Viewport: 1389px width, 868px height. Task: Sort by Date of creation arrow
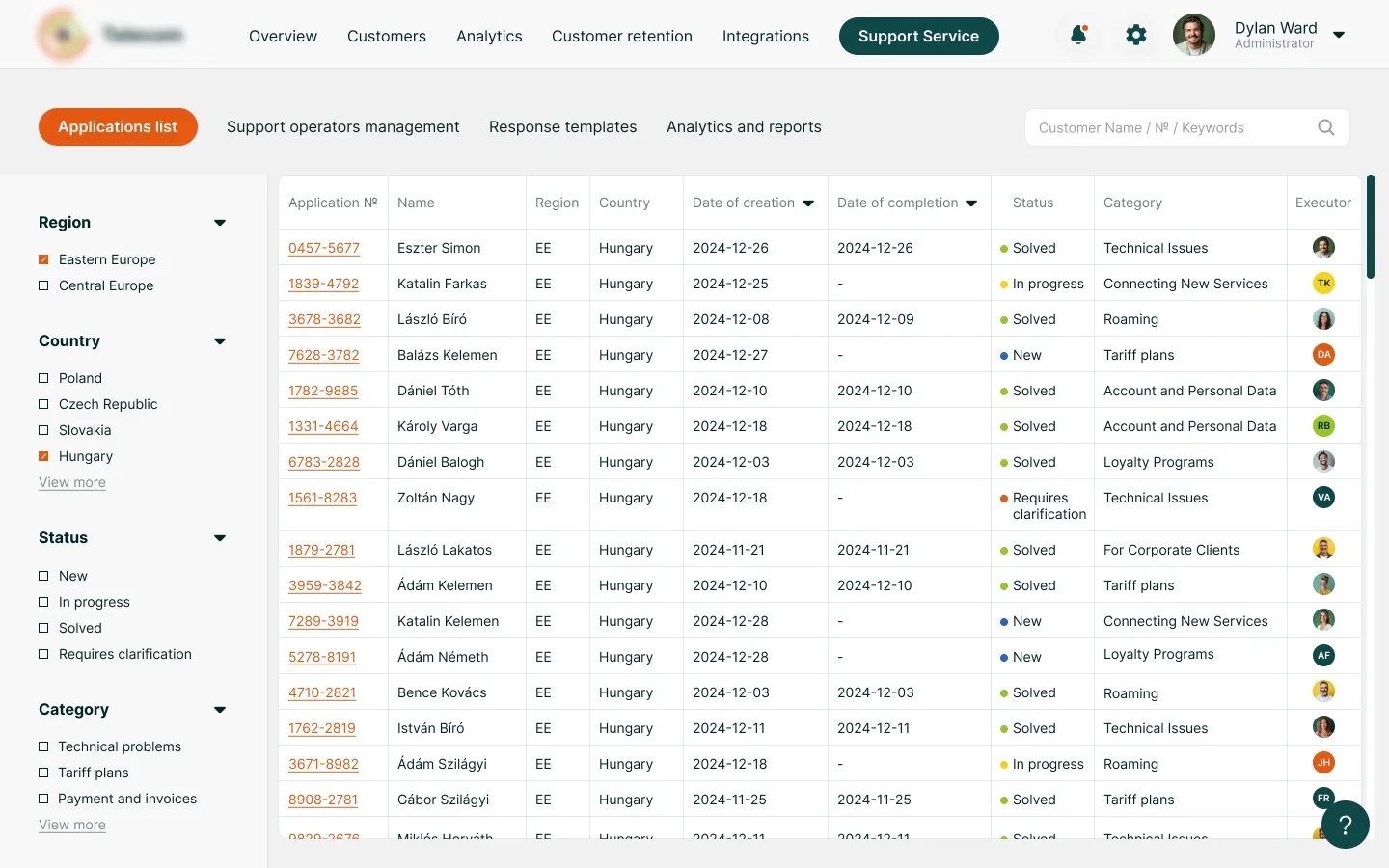tap(808, 203)
